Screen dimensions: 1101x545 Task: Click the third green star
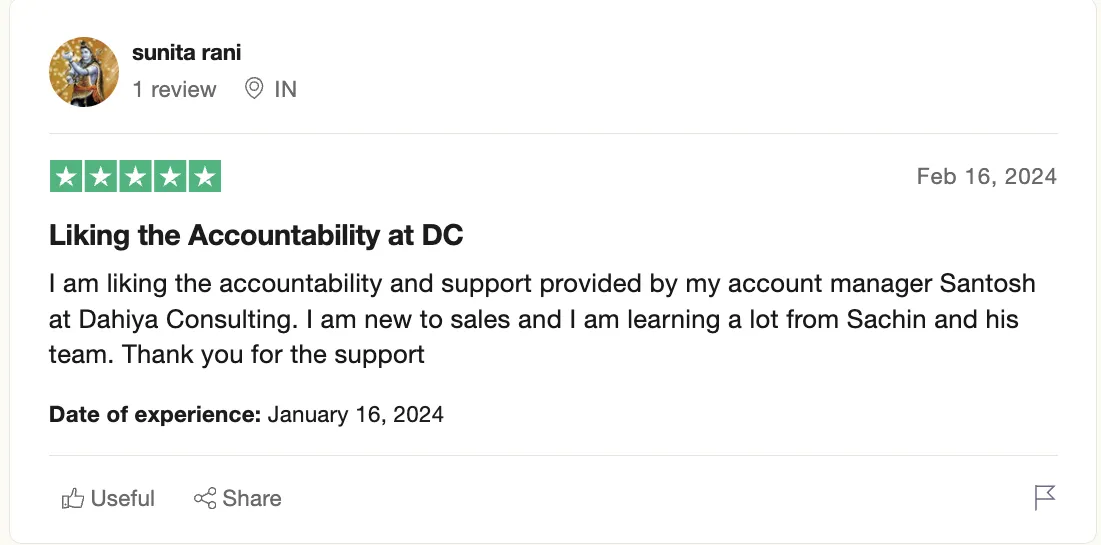[x=135, y=177]
